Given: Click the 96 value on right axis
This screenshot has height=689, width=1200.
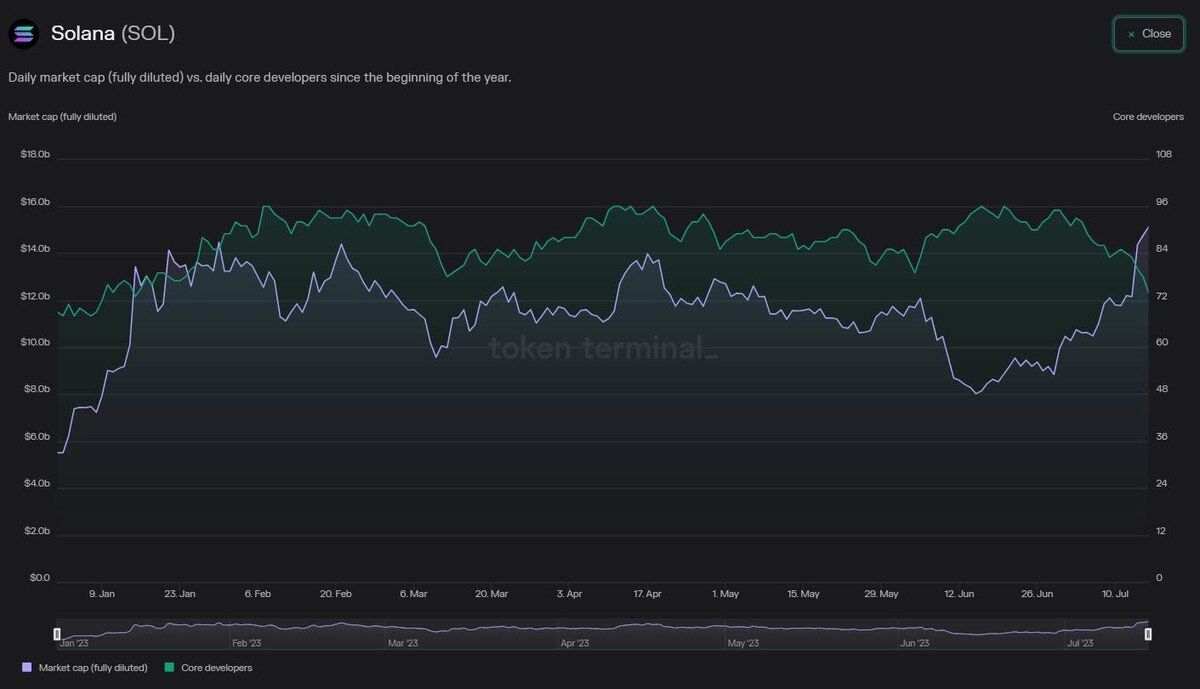Looking at the screenshot, I should [x=1162, y=202].
